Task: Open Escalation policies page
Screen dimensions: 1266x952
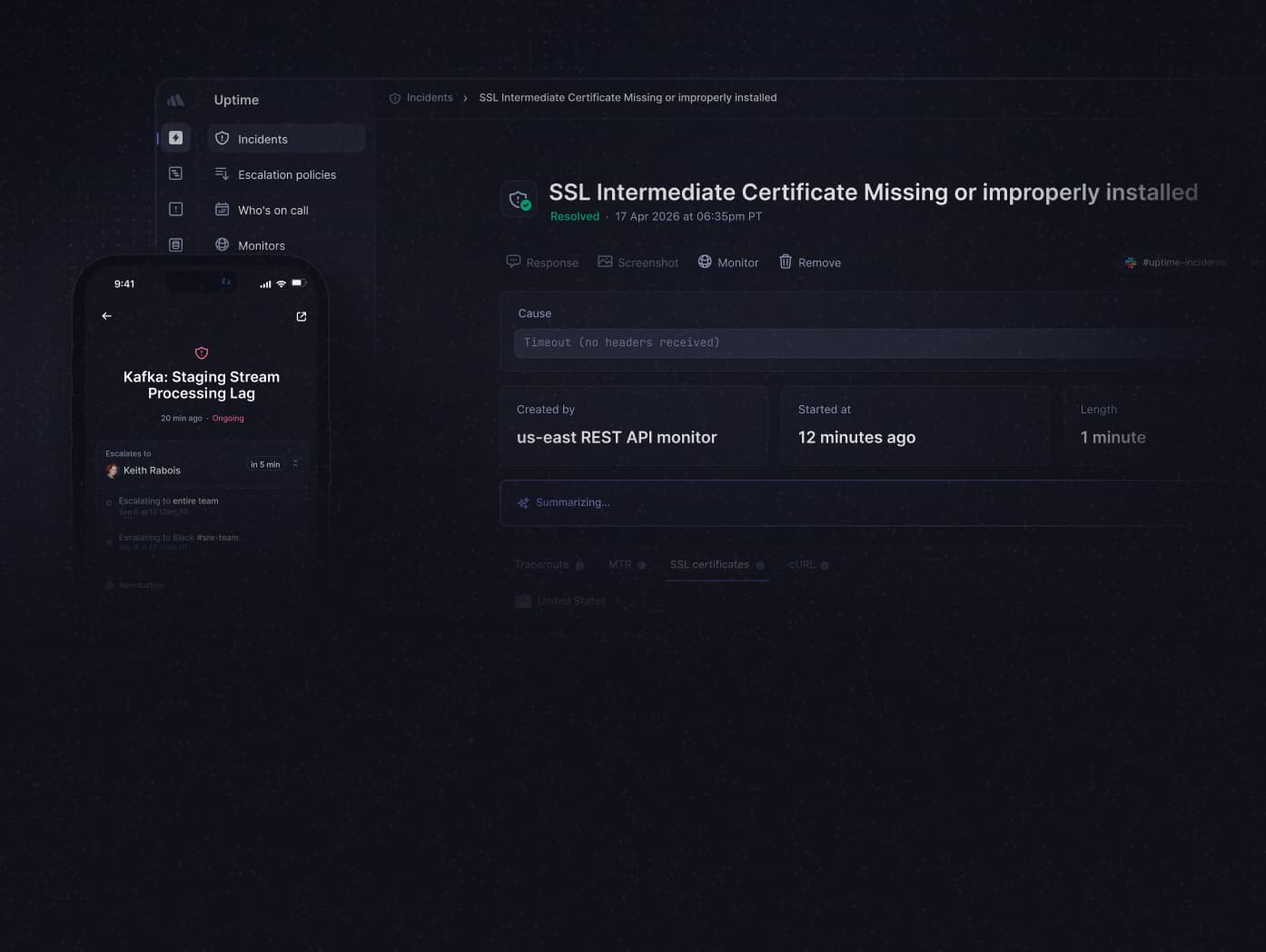Action: tap(286, 174)
